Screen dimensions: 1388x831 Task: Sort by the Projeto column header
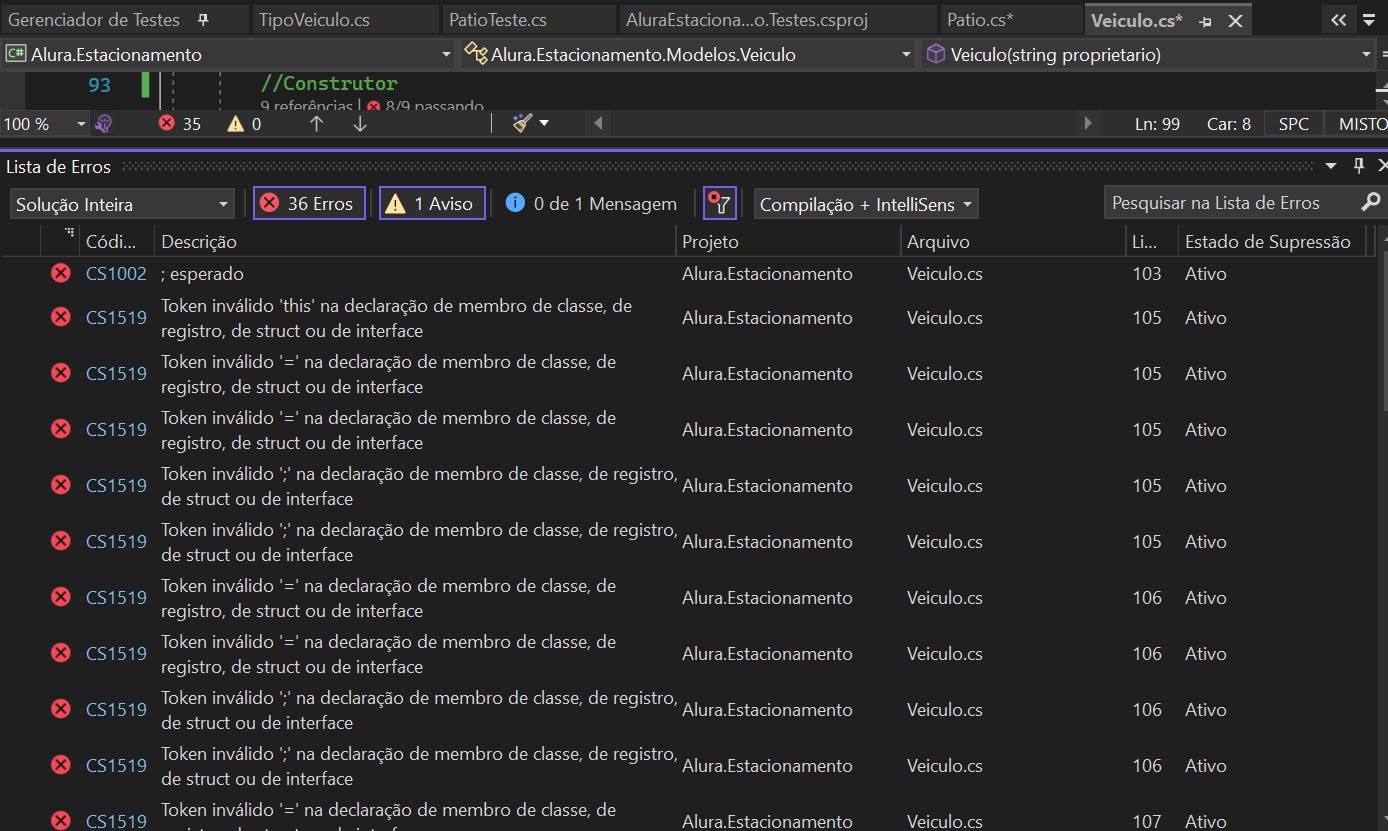[788, 241]
